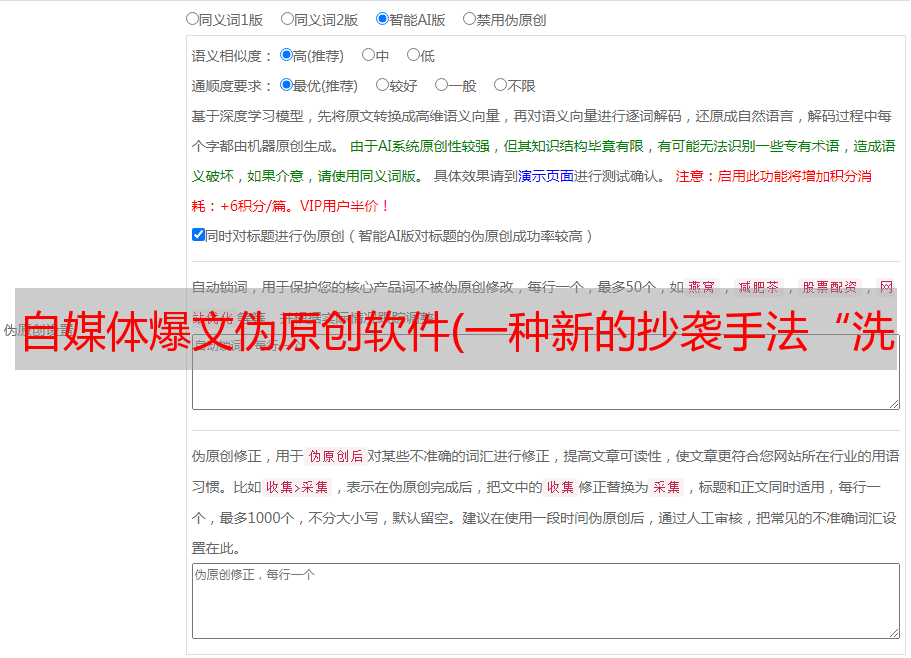Click the 通顺度要求 label
Viewport: 911px width, 658px height.
232,87
